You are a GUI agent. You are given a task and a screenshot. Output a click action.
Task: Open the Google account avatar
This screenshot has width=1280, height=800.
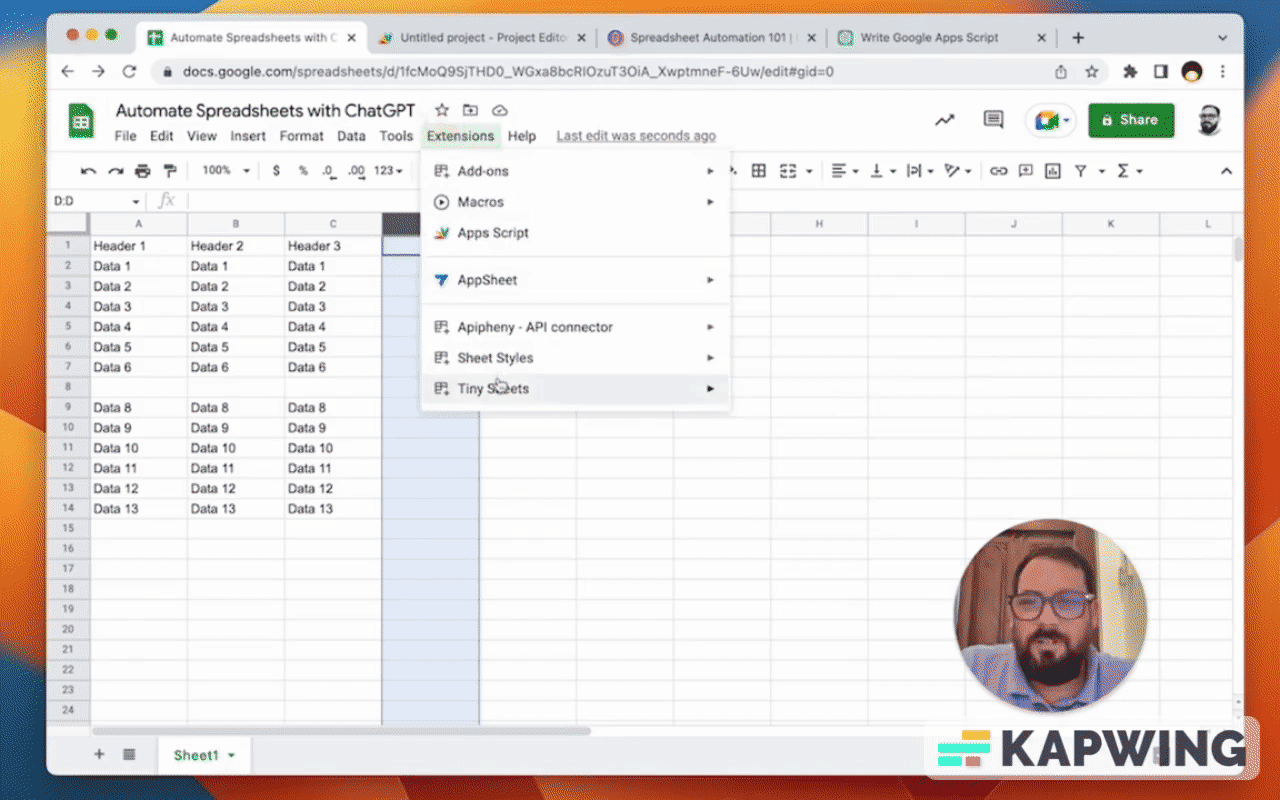point(1209,120)
